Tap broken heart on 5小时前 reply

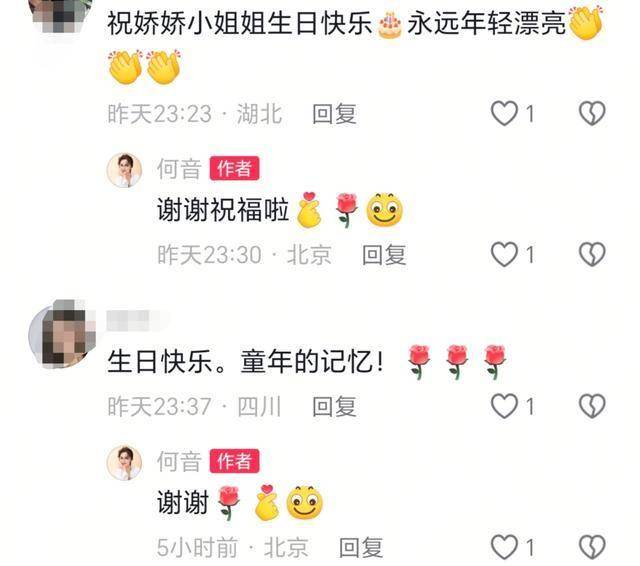(x=592, y=547)
